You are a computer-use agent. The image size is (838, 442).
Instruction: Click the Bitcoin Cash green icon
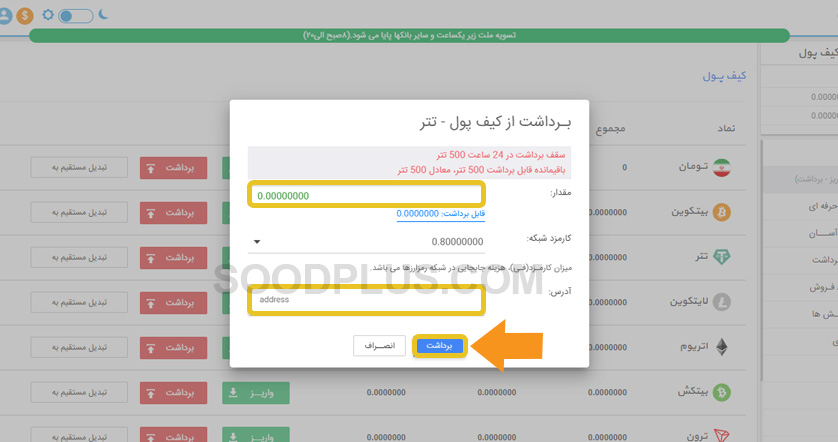tap(721, 392)
